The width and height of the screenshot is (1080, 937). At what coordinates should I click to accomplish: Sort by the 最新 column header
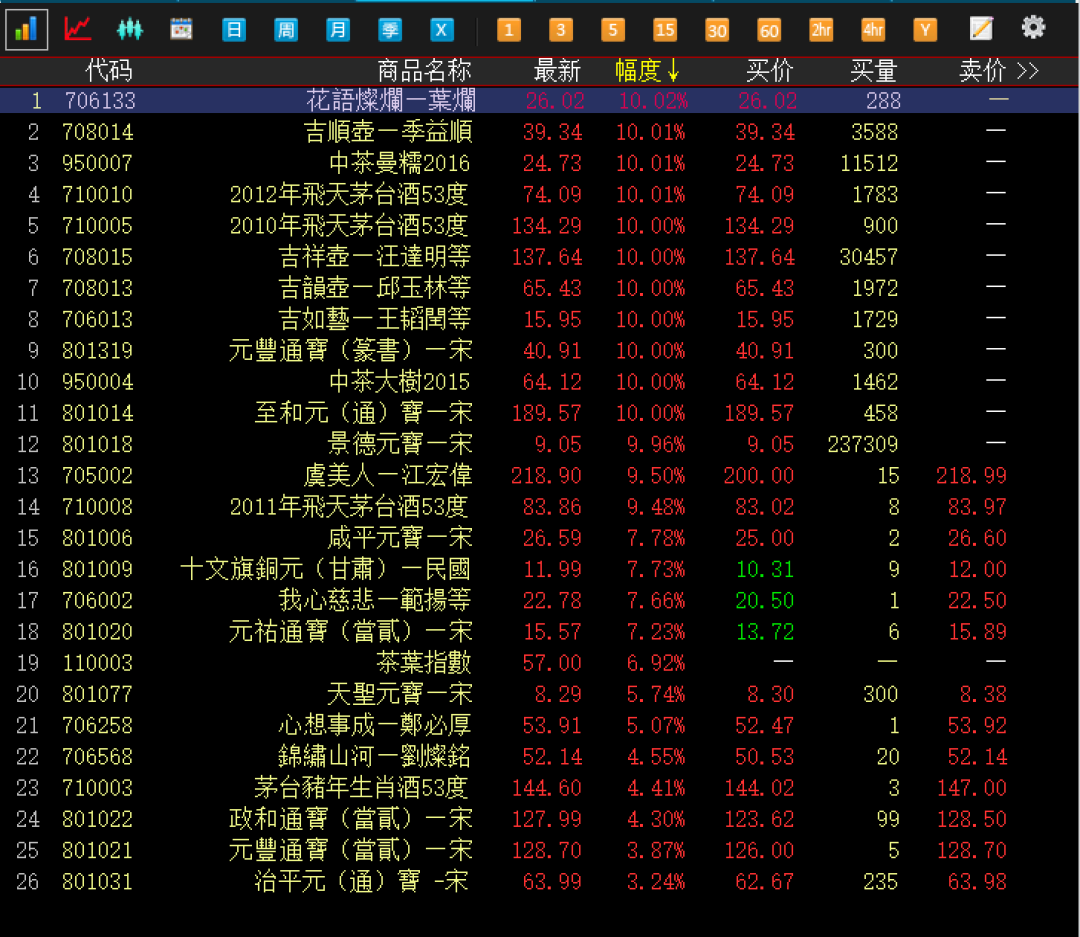point(557,70)
